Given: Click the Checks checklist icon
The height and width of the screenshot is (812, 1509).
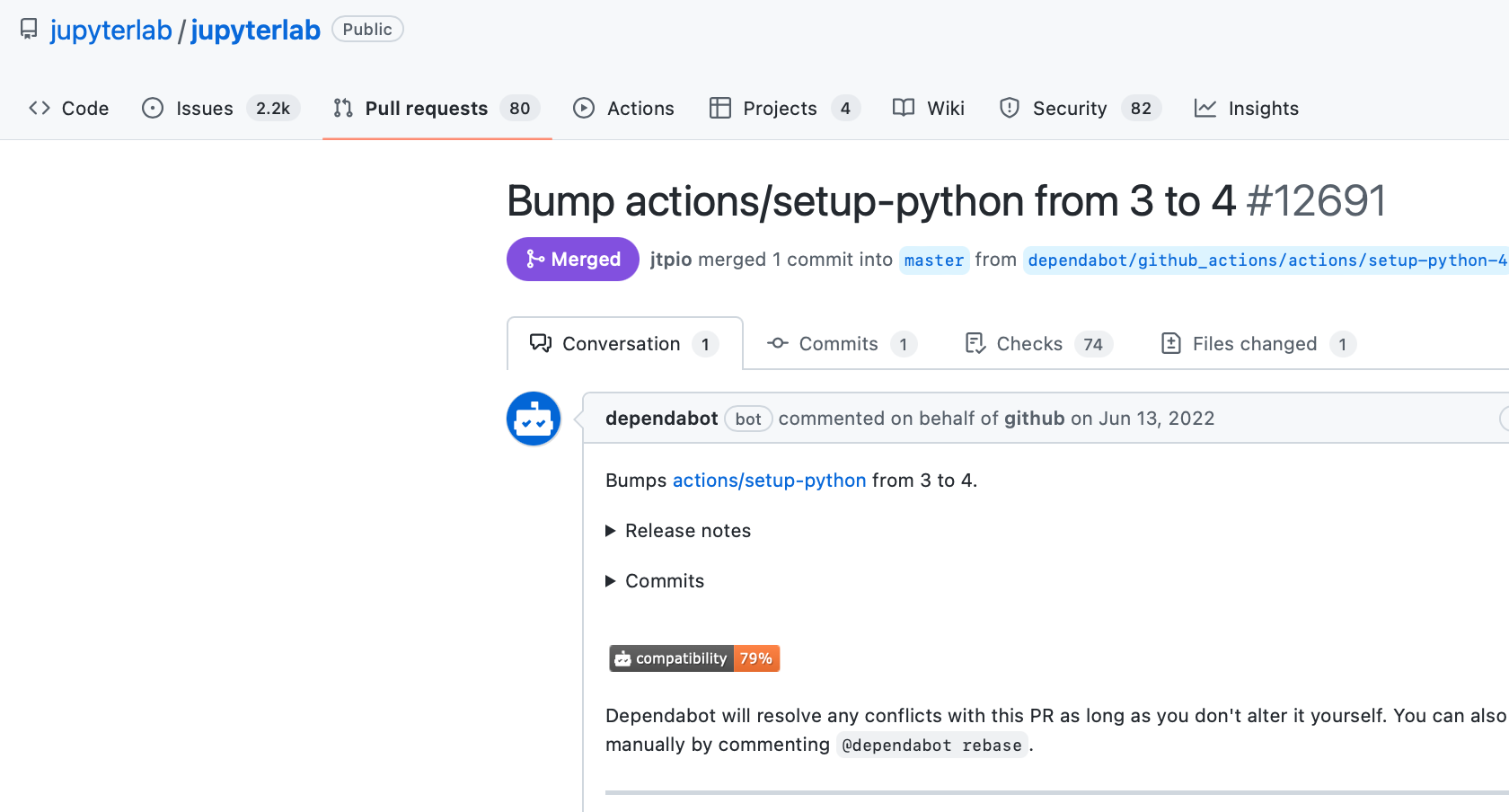Looking at the screenshot, I should pos(975,343).
